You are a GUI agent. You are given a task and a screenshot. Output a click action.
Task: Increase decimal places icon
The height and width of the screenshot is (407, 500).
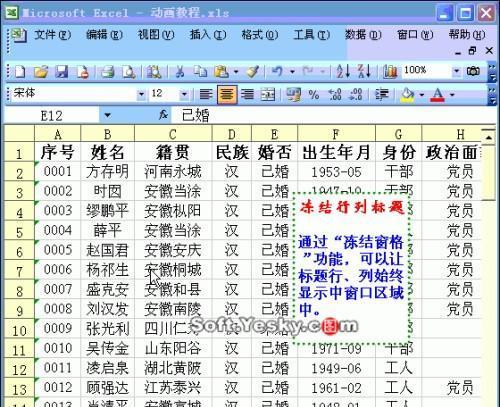coord(335,95)
